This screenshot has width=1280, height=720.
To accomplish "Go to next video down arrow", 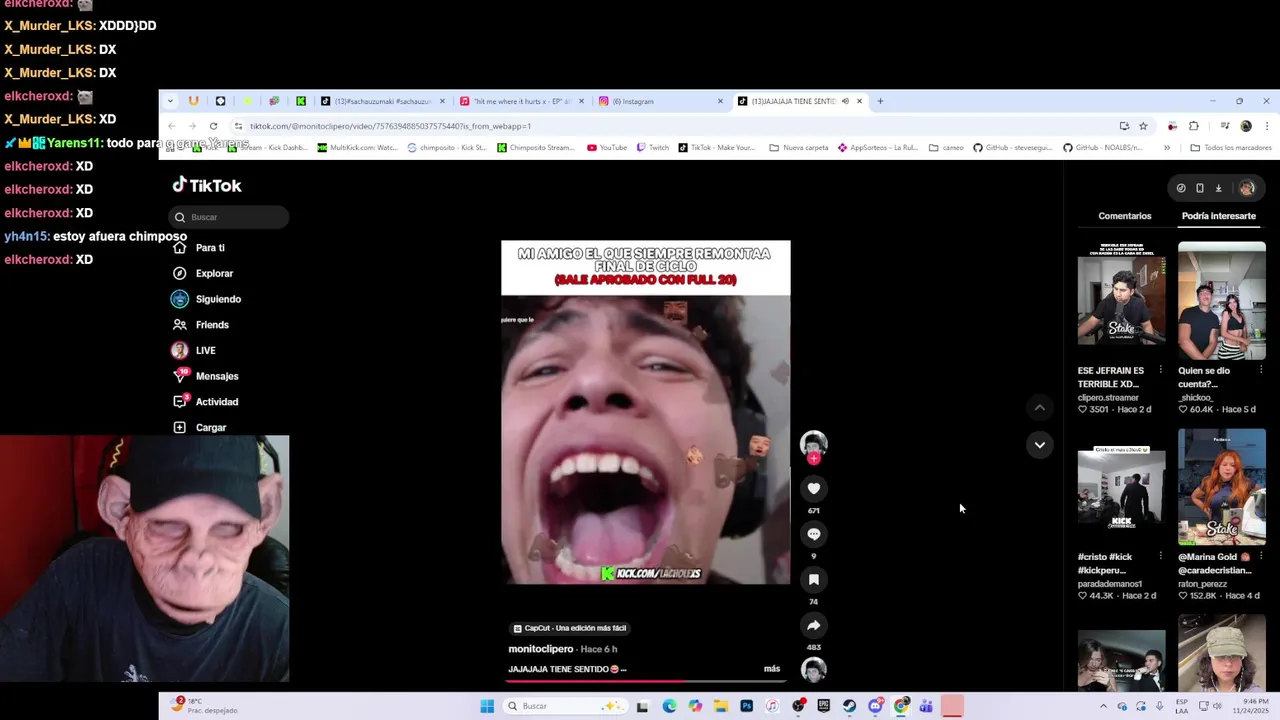I will tap(1040, 445).
